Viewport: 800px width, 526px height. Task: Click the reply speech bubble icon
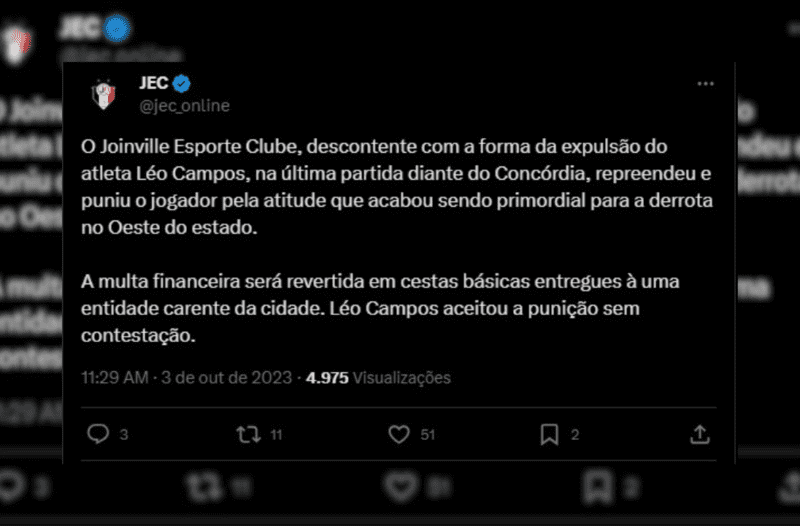[98, 434]
